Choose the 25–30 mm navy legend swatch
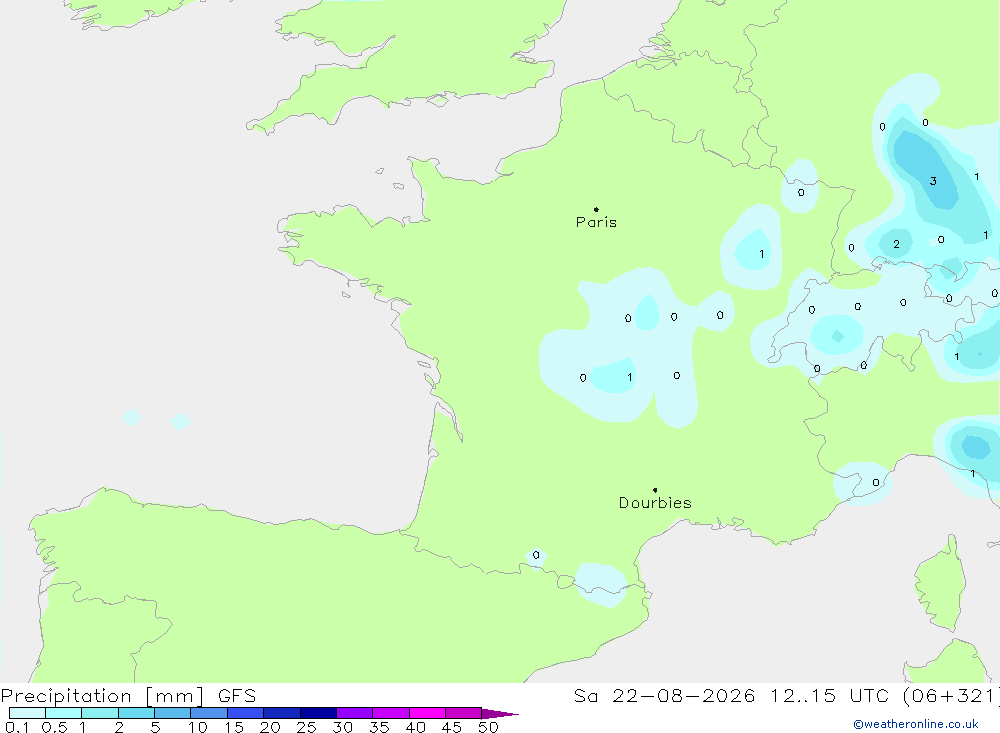1000x733 pixels. 318,713
